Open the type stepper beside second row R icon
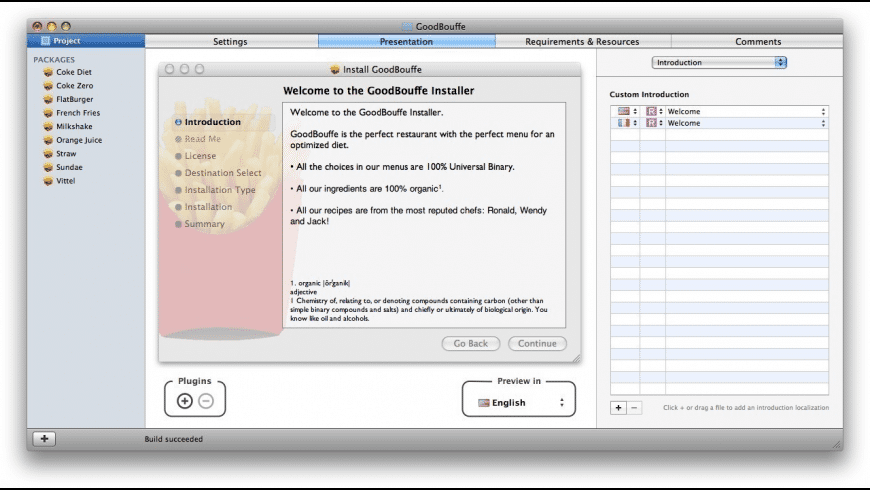The width and height of the screenshot is (870, 490). 661,123
